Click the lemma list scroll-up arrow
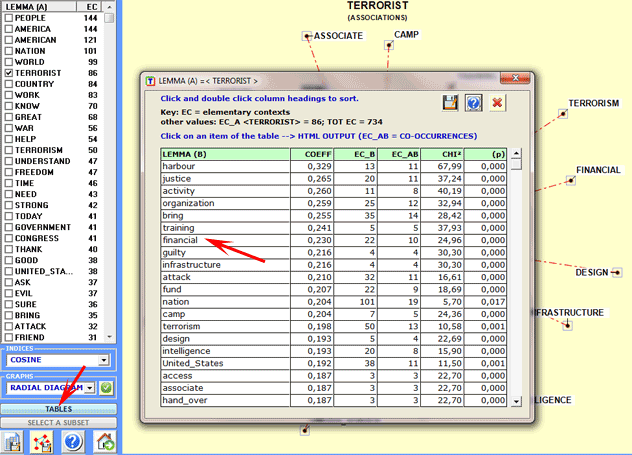This screenshot has height=455, width=632. point(109,6)
